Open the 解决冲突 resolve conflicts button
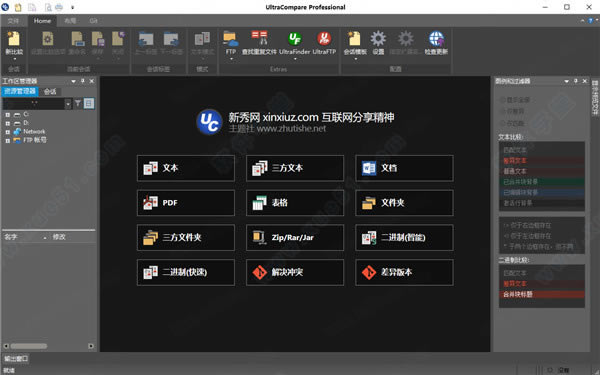The image size is (600, 375). click(295, 272)
